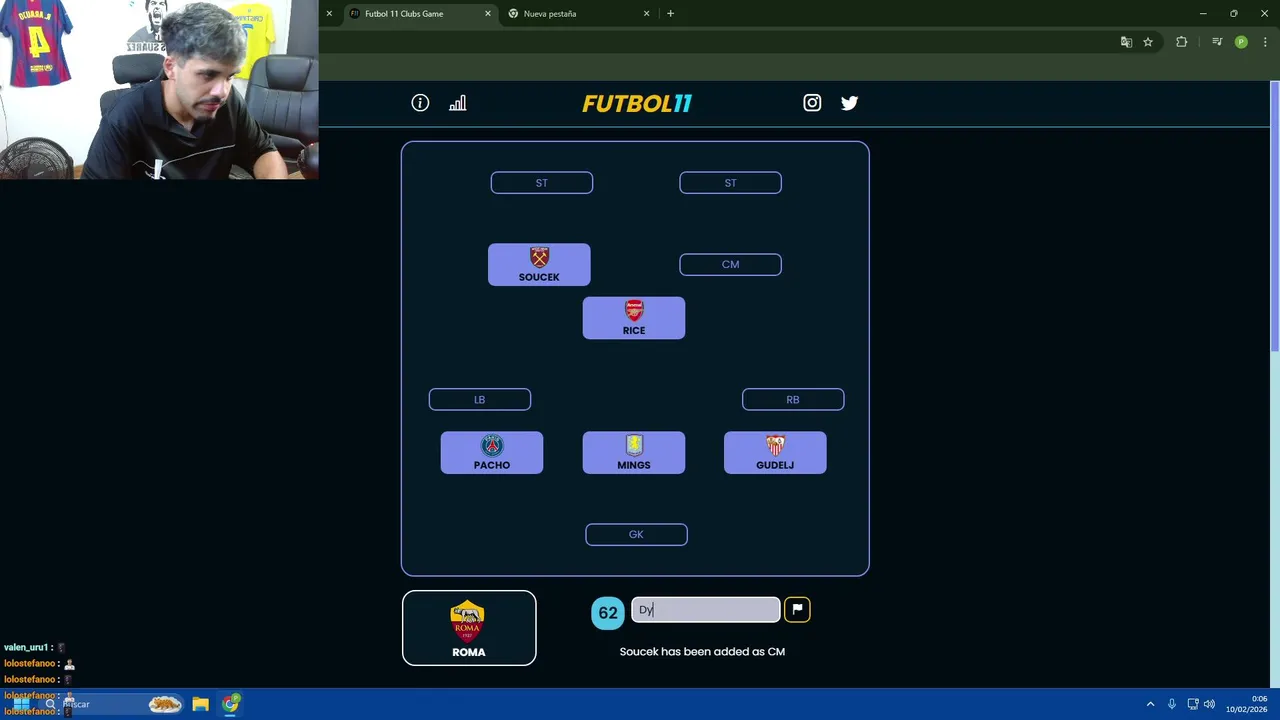Click the 62 countdown timer circle

coord(608,612)
